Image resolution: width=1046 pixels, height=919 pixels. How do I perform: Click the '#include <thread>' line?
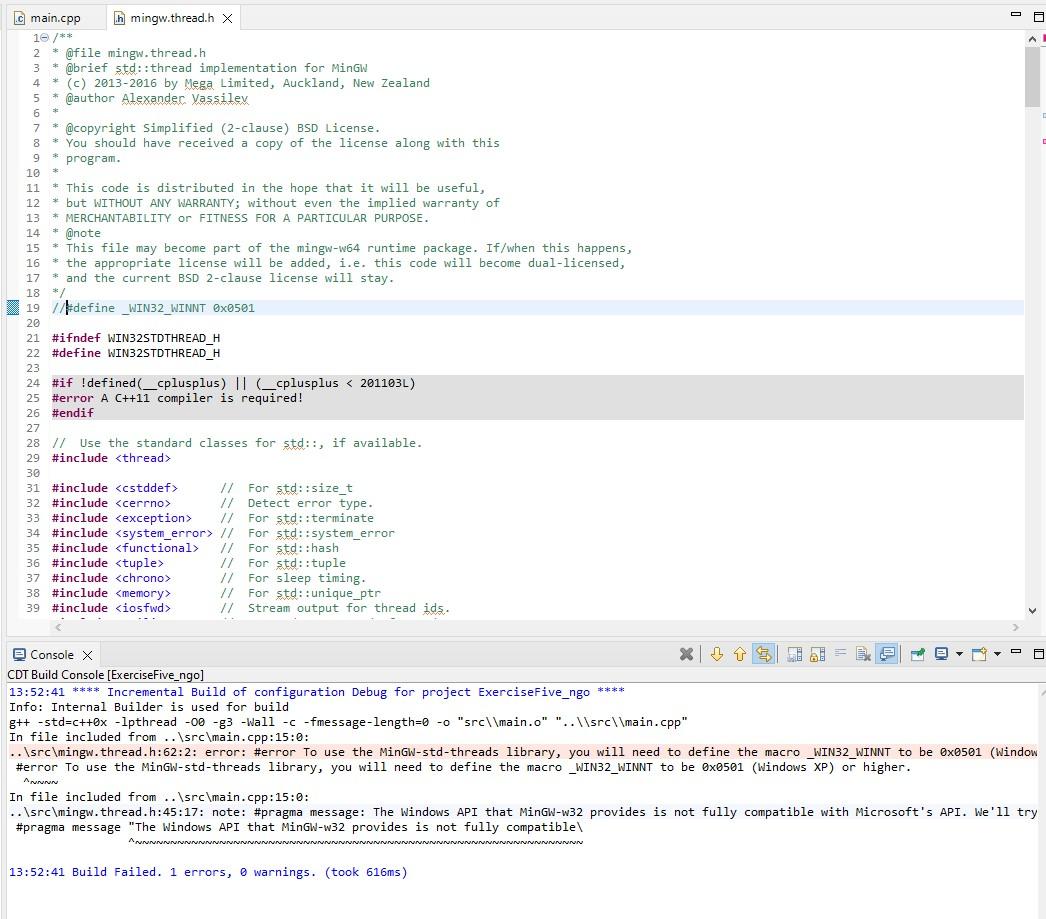pos(111,457)
